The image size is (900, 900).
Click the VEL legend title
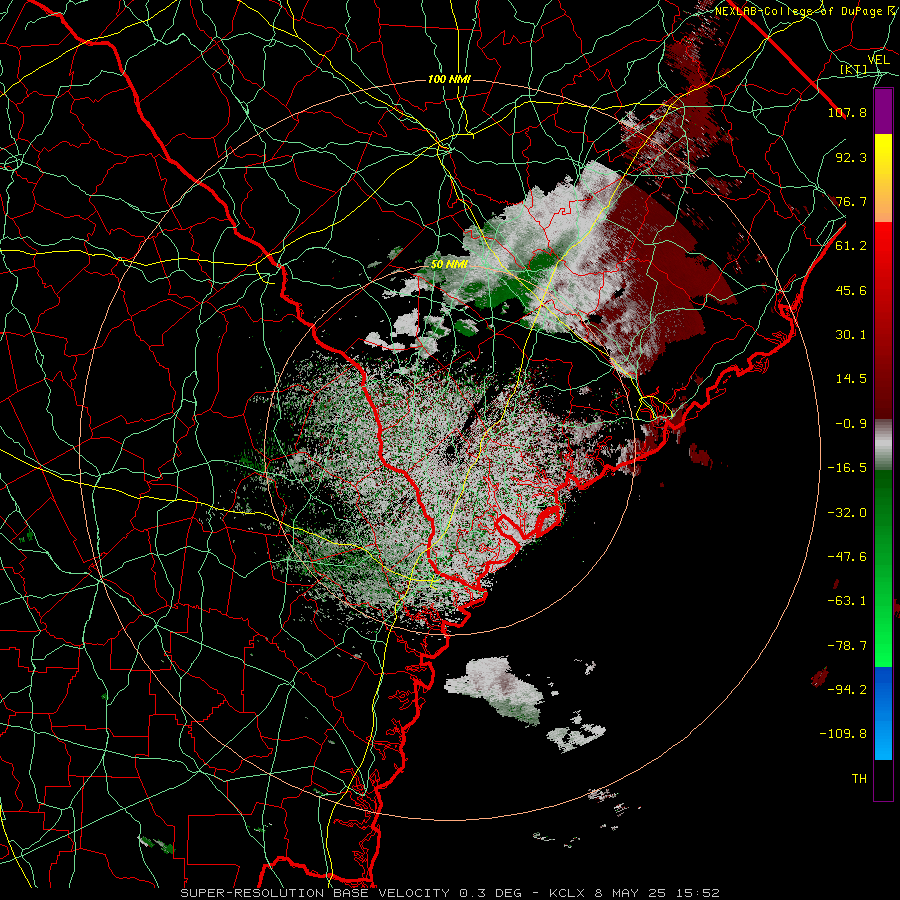(878, 59)
